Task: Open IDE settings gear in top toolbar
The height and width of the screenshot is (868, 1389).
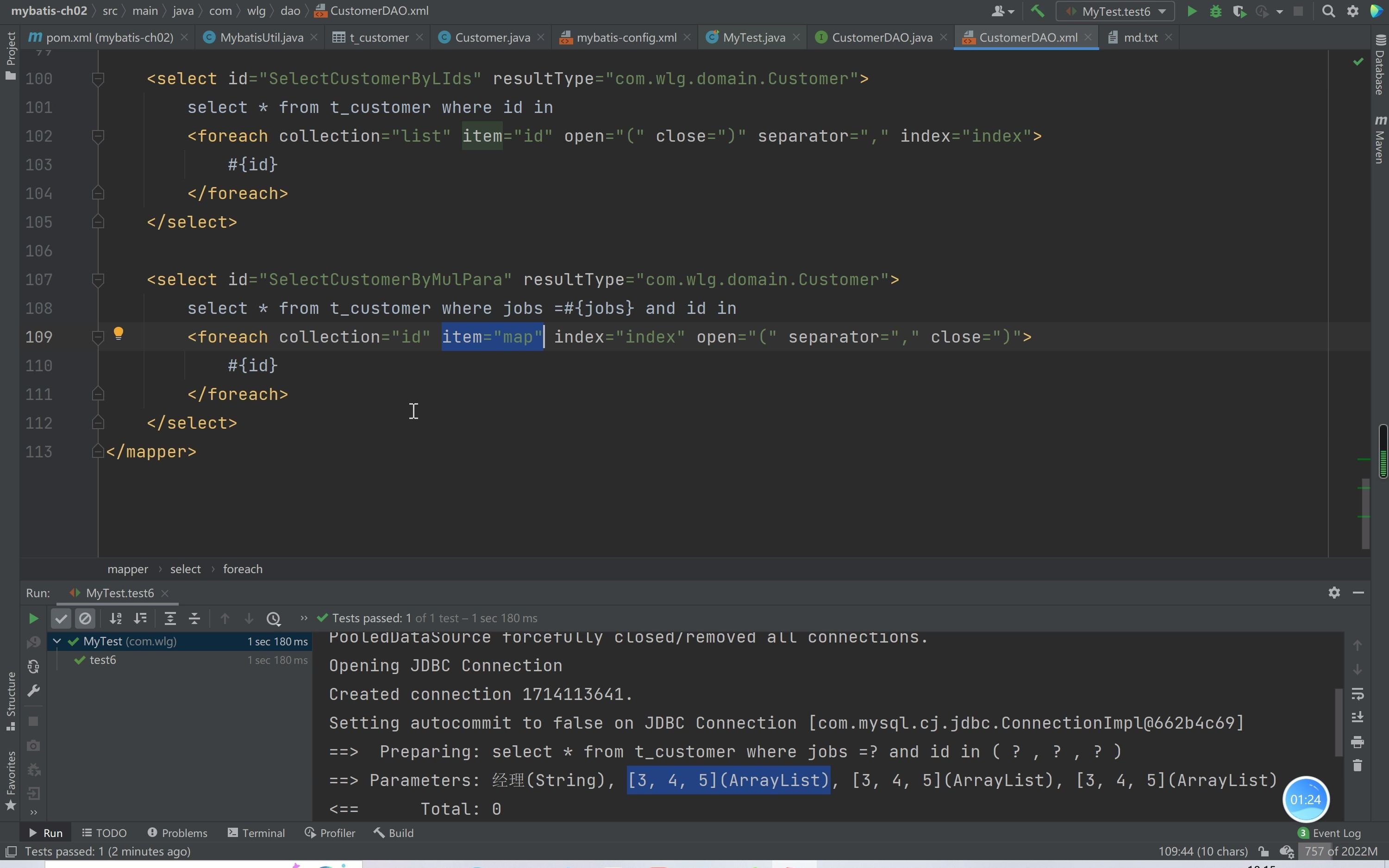Action: click(1353, 12)
